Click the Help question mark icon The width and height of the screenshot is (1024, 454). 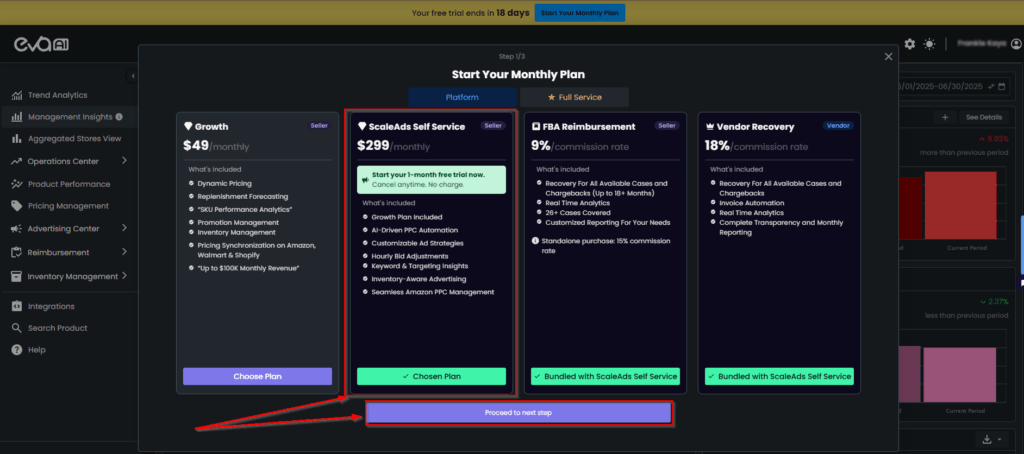pos(17,350)
